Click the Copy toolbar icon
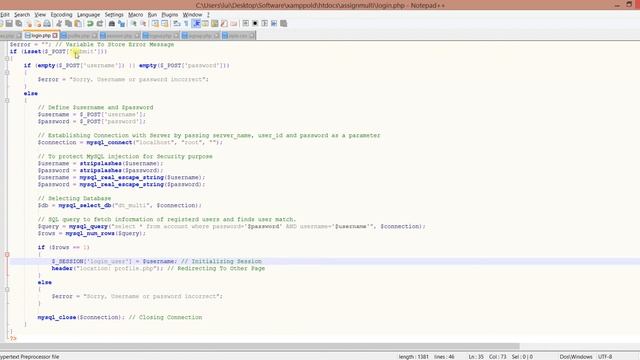 69,24
